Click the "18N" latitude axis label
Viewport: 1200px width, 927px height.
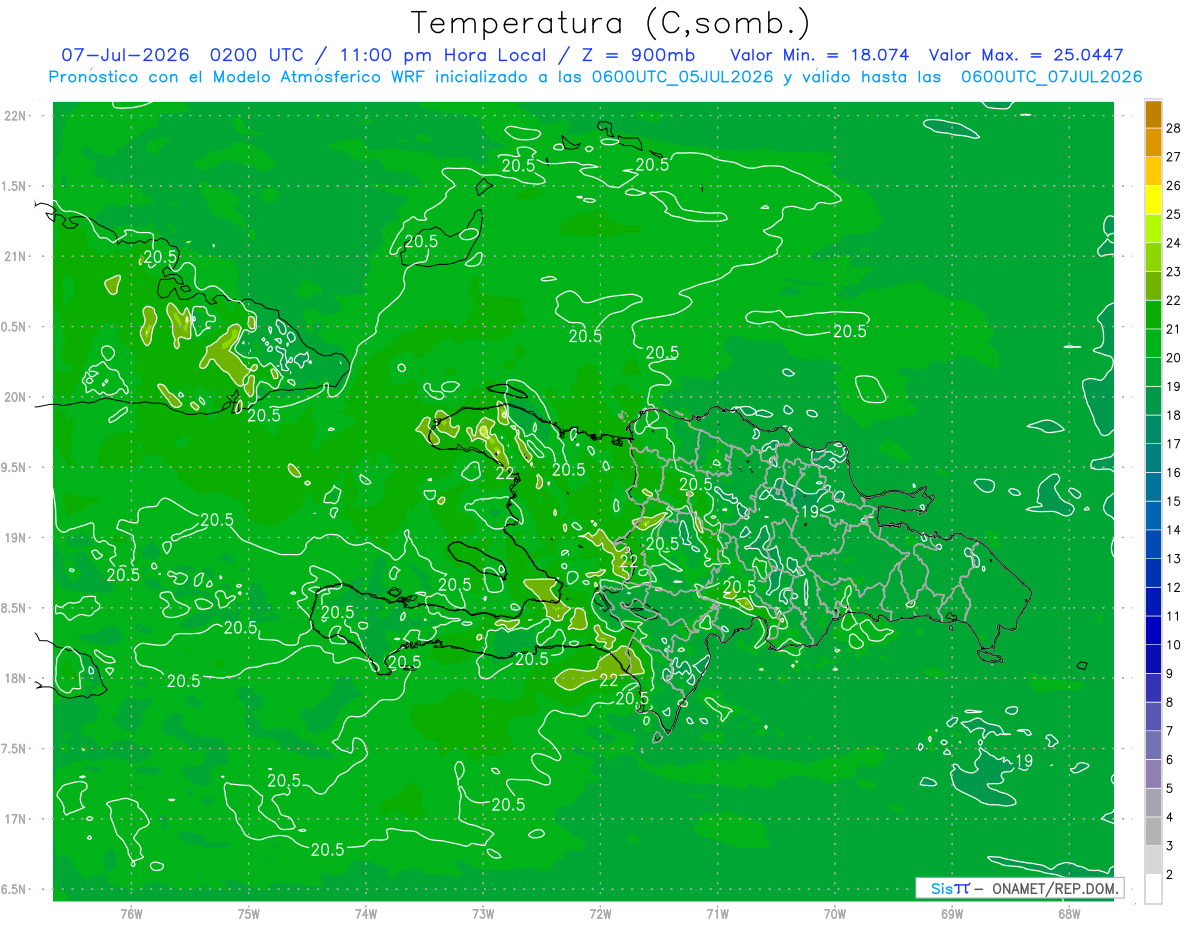pos(15,678)
